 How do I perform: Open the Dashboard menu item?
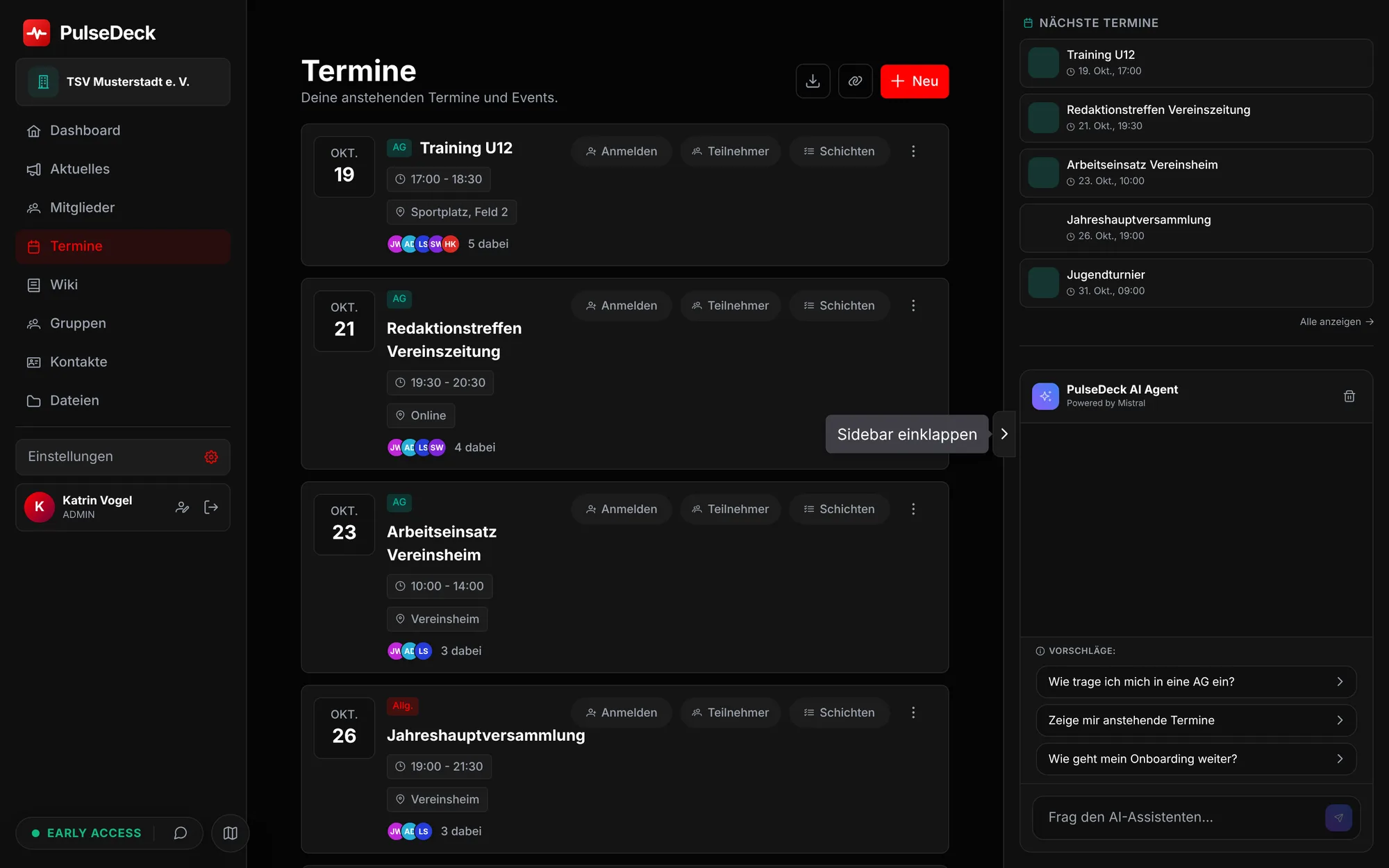(x=123, y=131)
